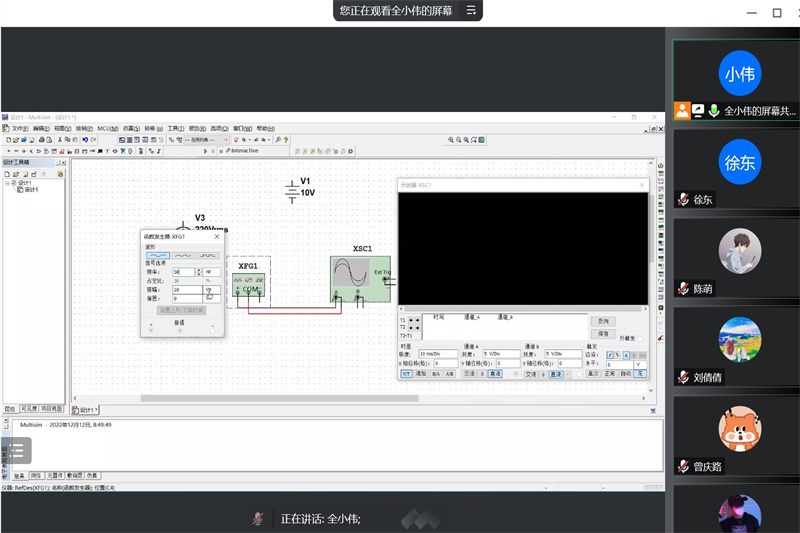Collapse the 设计1 tree node
Screen dimensions: 800x533
(x=8, y=183)
